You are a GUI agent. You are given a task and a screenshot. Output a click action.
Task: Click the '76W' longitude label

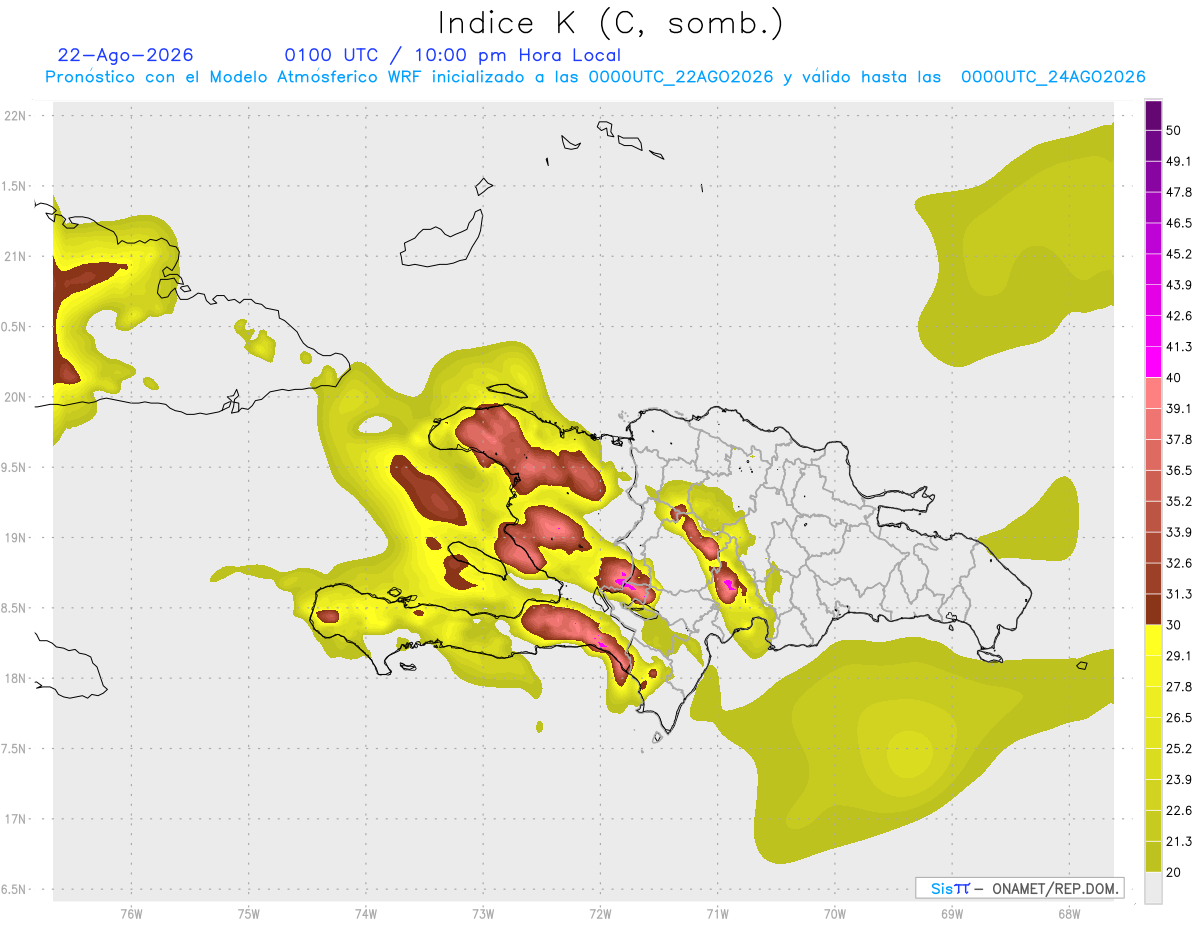pyautogui.click(x=131, y=914)
